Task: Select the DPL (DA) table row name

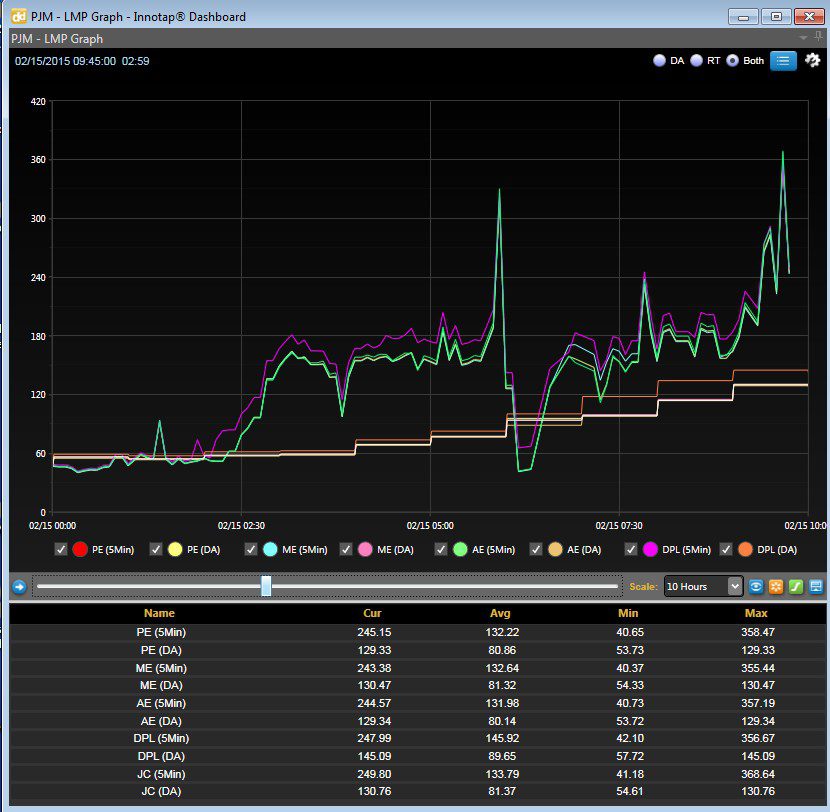Action: pyautogui.click(x=161, y=756)
